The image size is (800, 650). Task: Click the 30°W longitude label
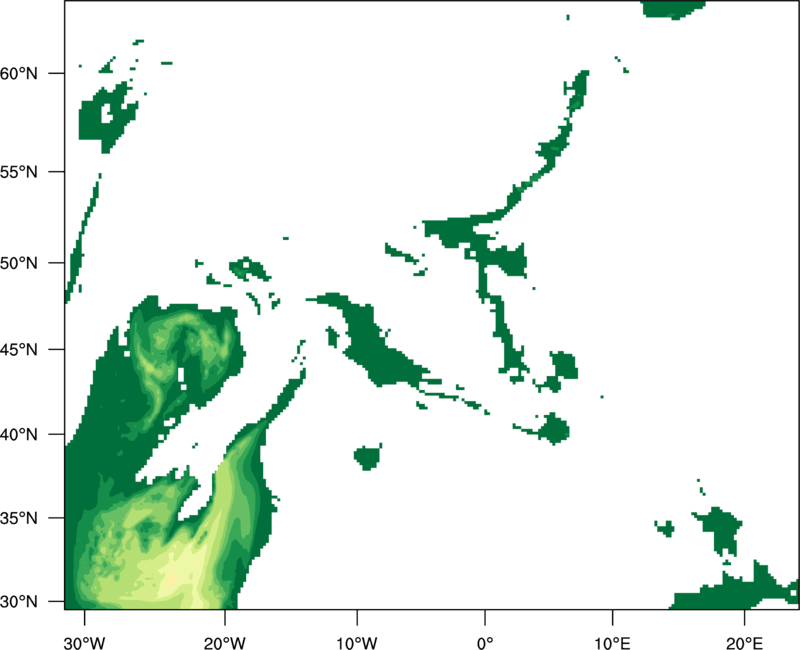85,643
